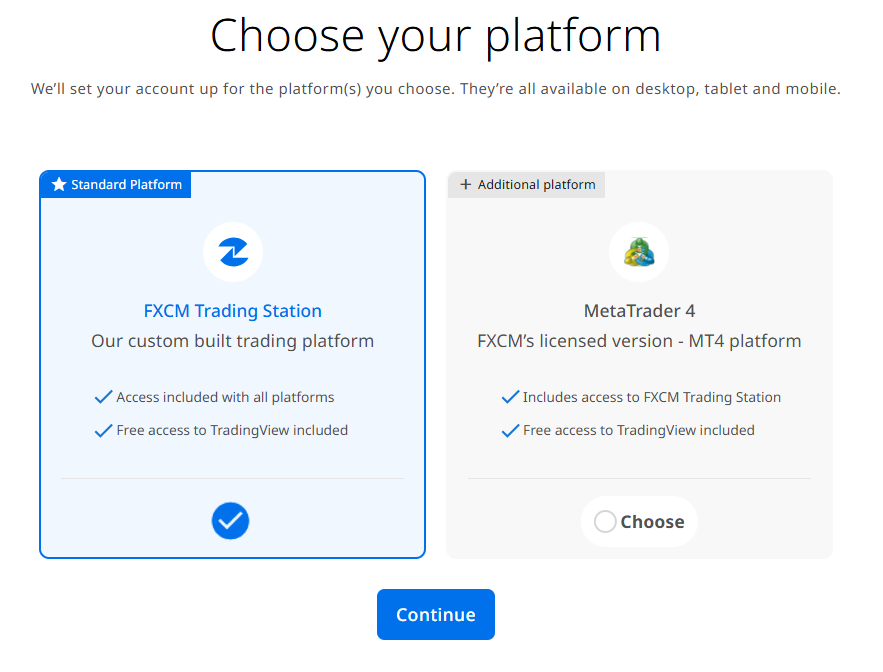Click the MetaTrader 4 logo icon
The height and width of the screenshot is (672, 883).
[x=639, y=252]
